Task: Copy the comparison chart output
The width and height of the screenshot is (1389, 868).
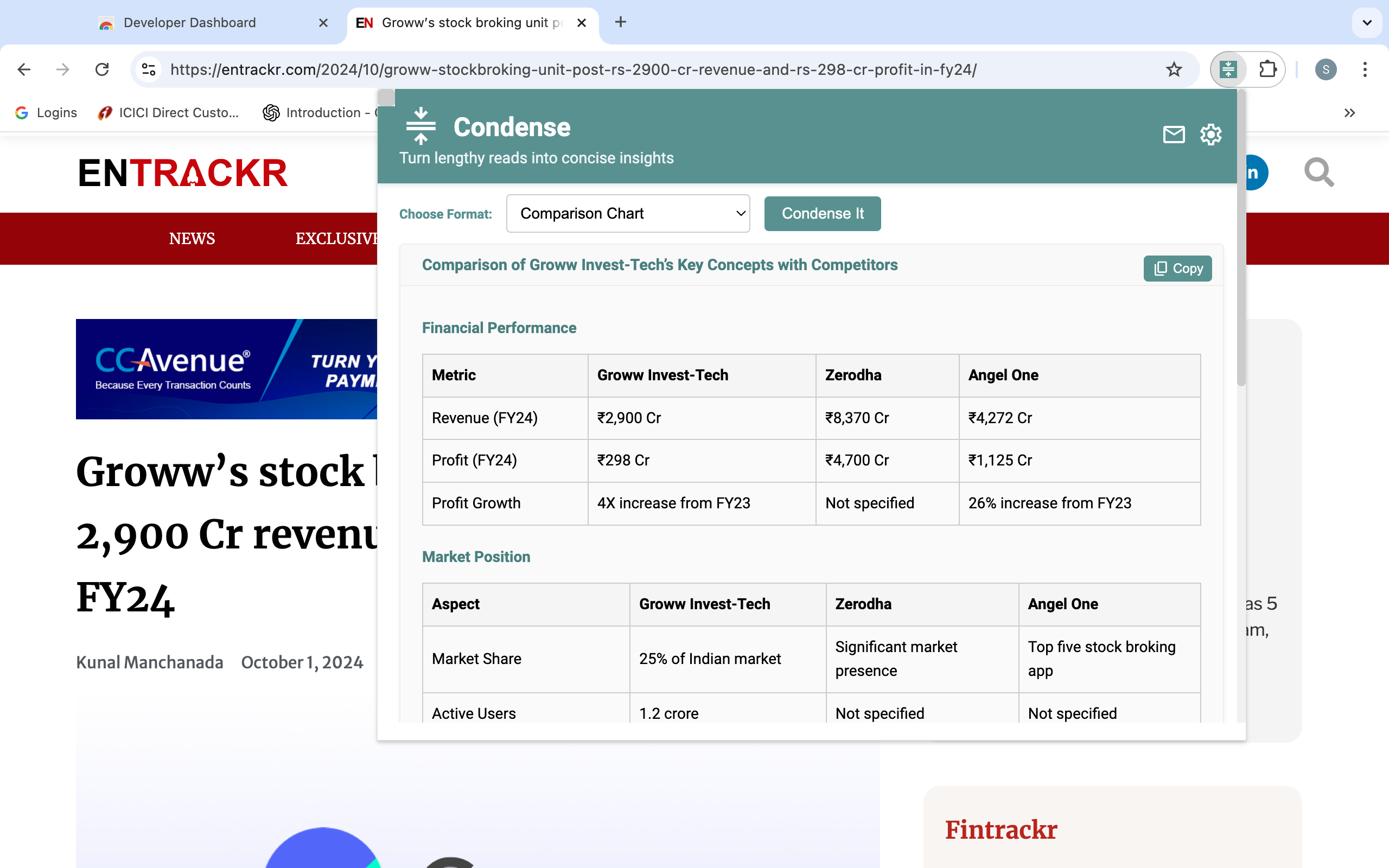Action: 1177,269
